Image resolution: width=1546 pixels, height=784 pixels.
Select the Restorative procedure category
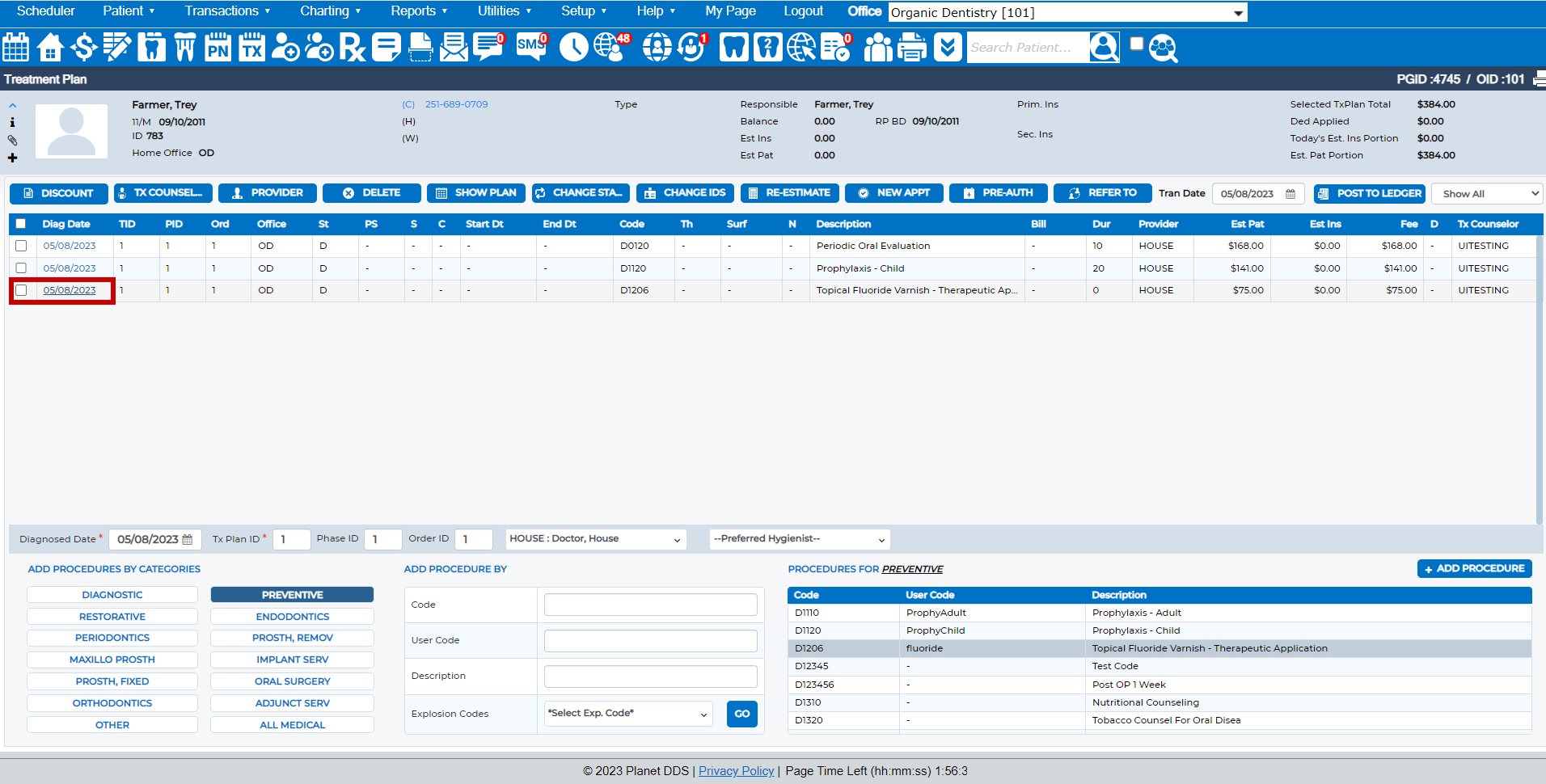112,617
